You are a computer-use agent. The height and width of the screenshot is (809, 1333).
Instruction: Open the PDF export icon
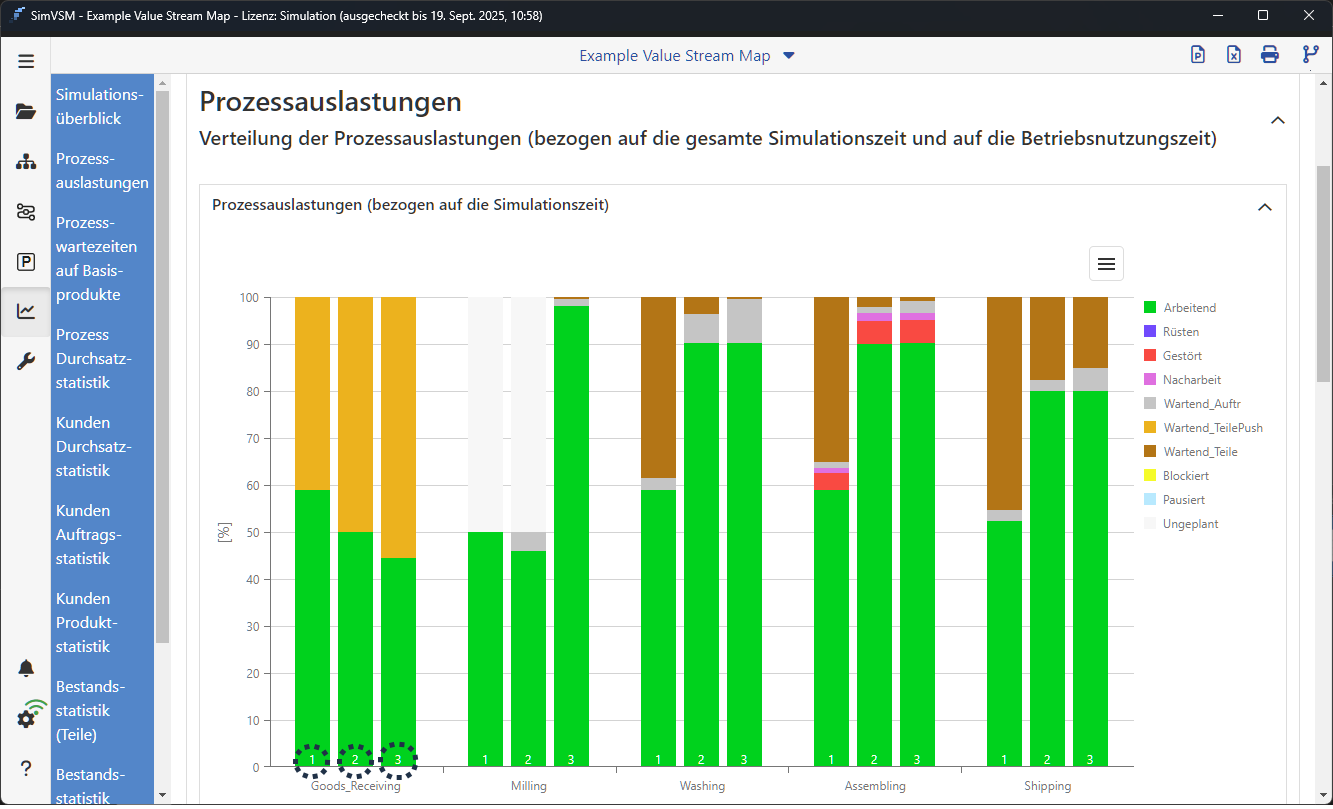click(1197, 54)
